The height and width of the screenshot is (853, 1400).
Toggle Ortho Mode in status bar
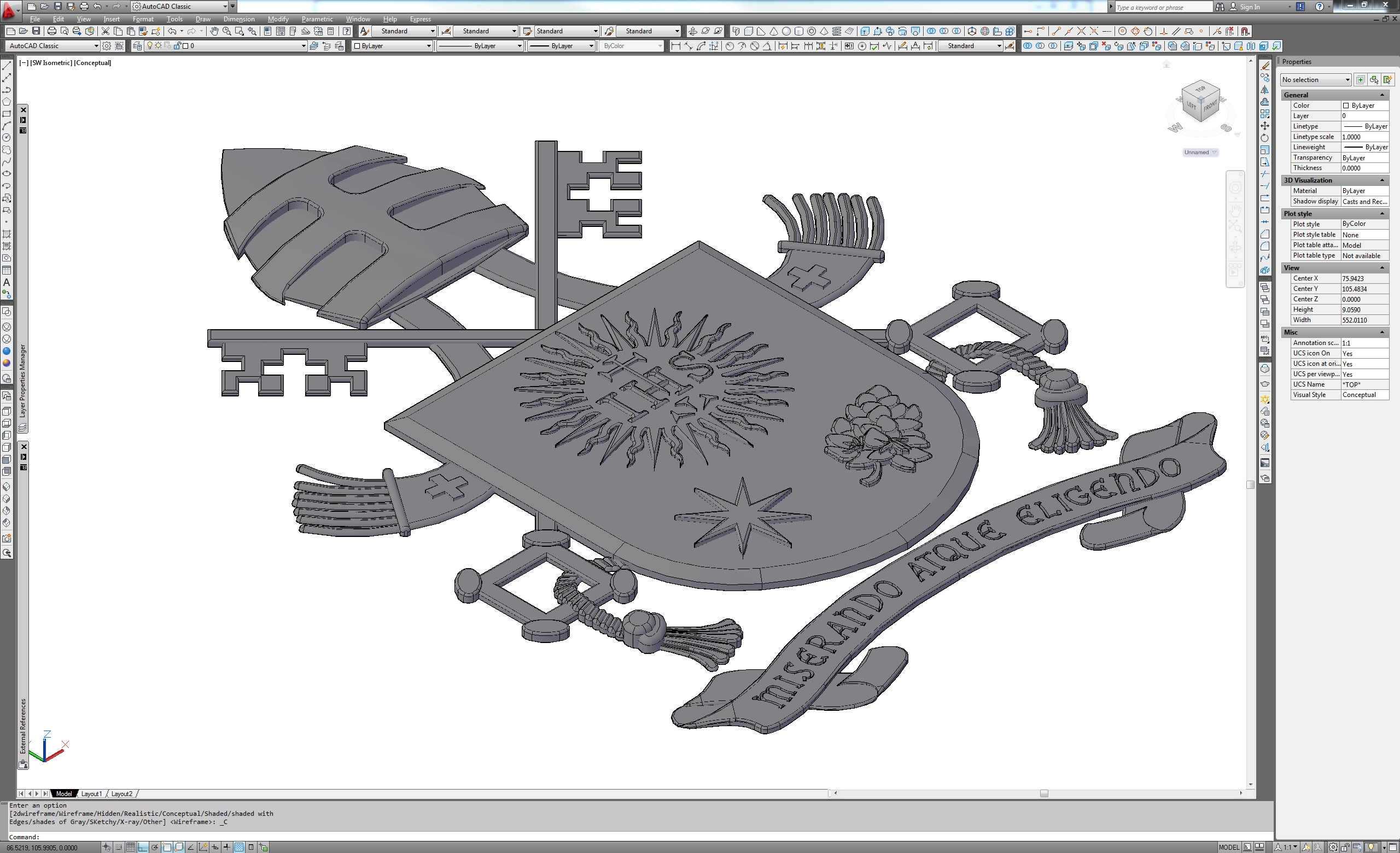(x=143, y=848)
